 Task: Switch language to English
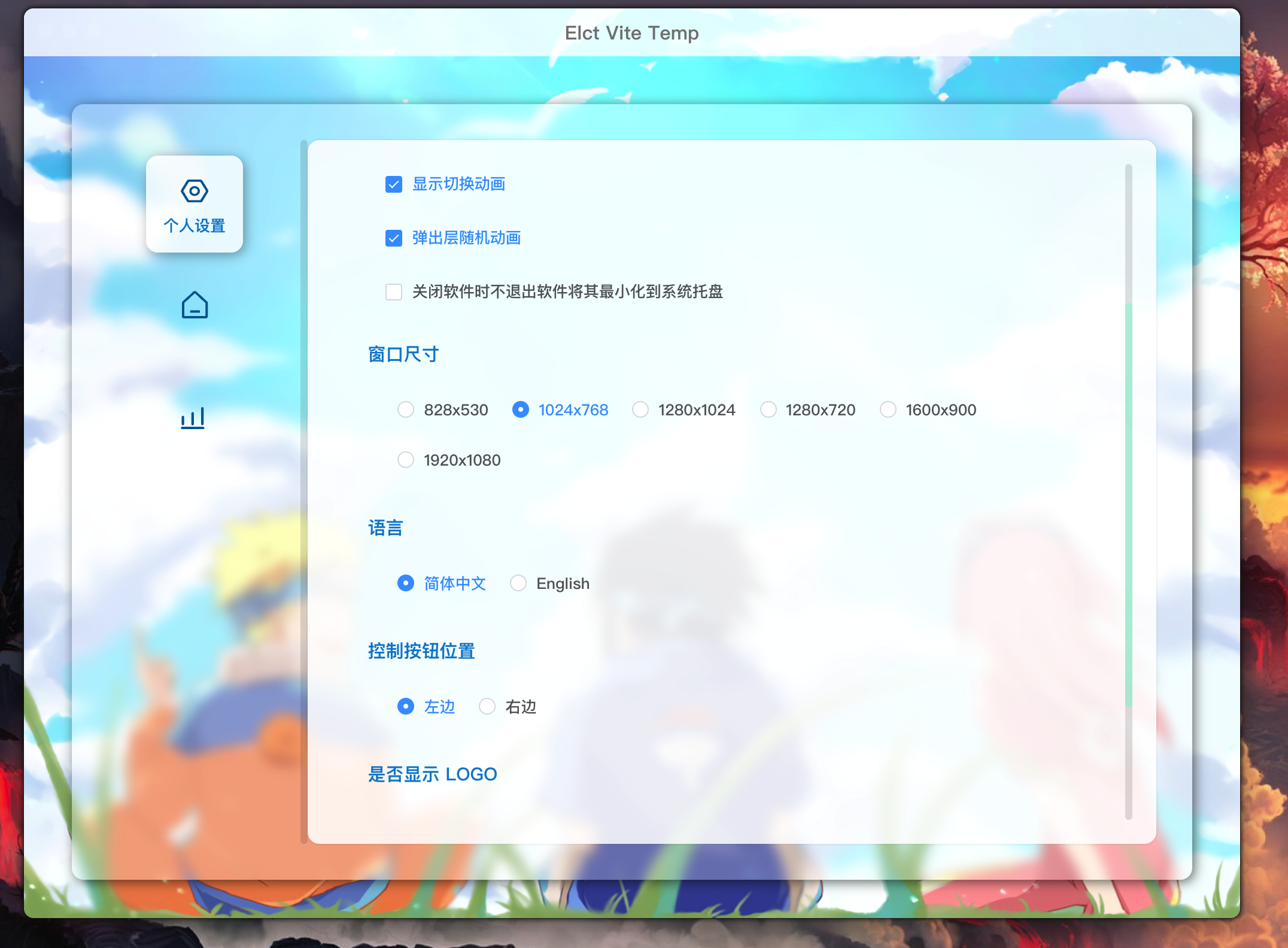(x=517, y=583)
